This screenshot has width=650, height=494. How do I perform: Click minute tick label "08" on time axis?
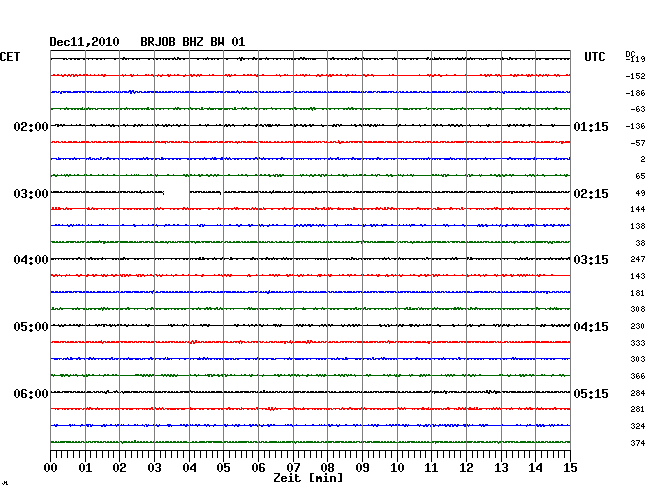point(327,468)
